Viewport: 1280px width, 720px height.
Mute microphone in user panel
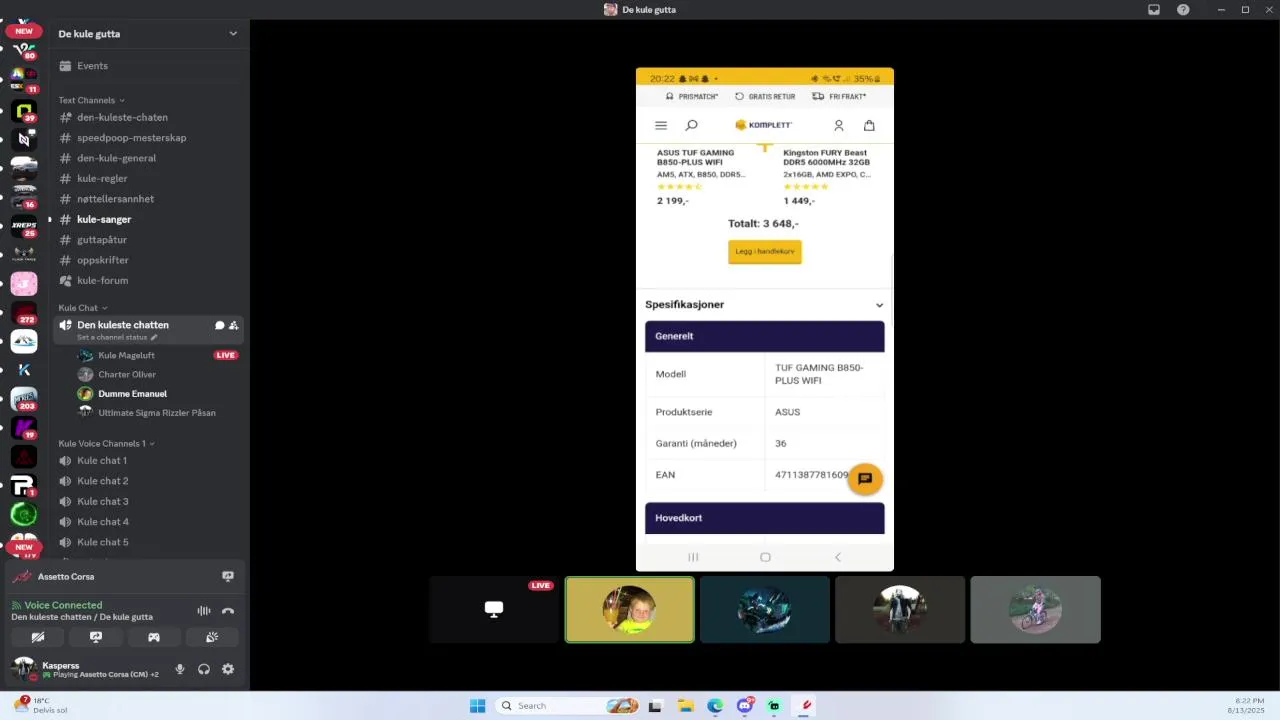point(180,669)
